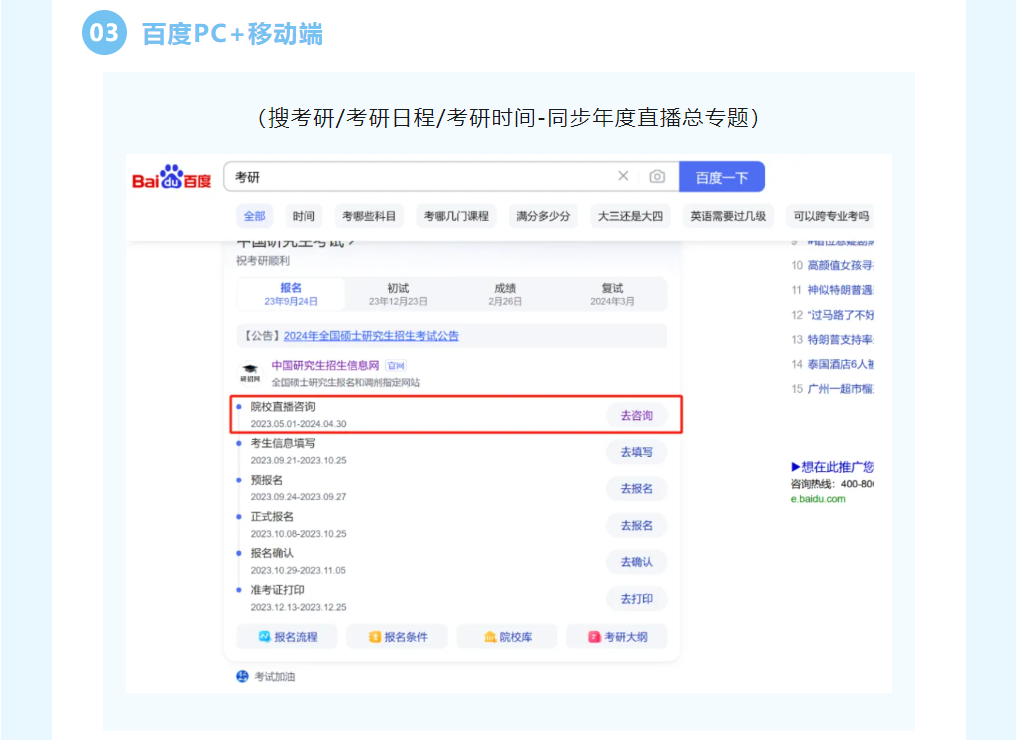Click the 去打印 button
The height and width of the screenshot is (740, 1016).
point(636,599)
